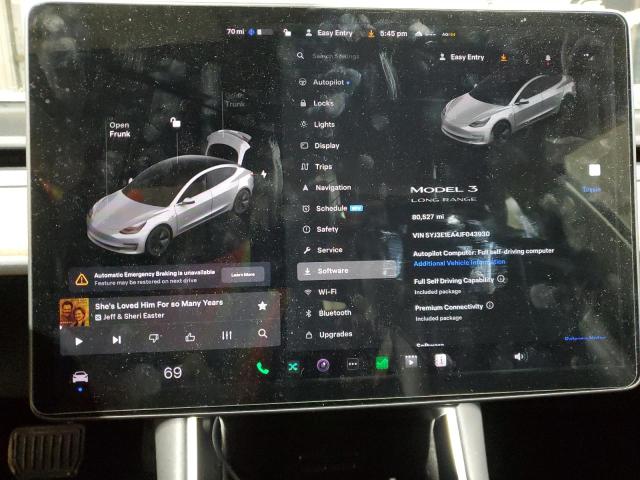Search in the media player
Screen dimensions: 640x480
pos(263,333)
